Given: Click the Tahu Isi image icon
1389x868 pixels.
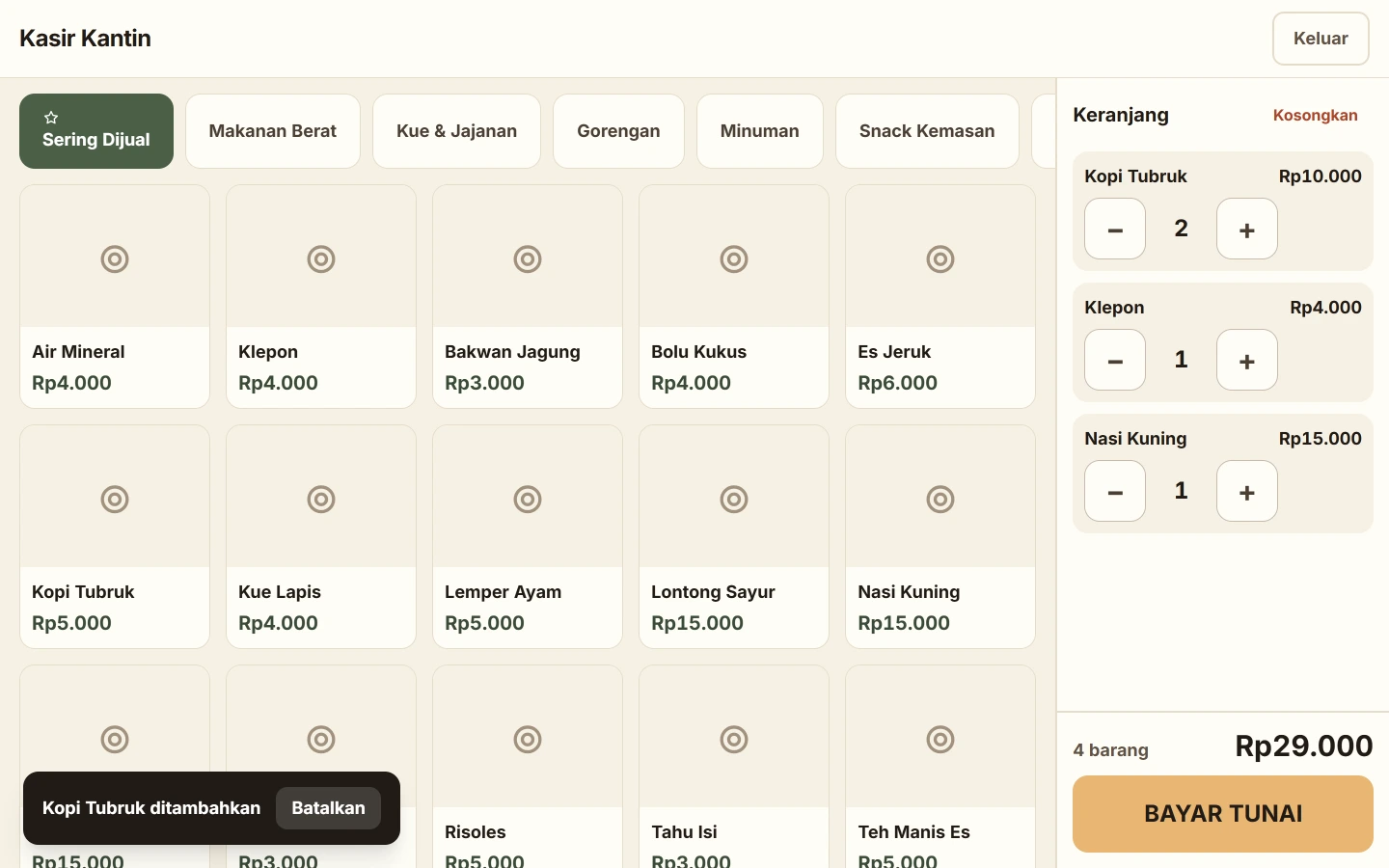Looking at the screenshot, I should tap(734, 739).
